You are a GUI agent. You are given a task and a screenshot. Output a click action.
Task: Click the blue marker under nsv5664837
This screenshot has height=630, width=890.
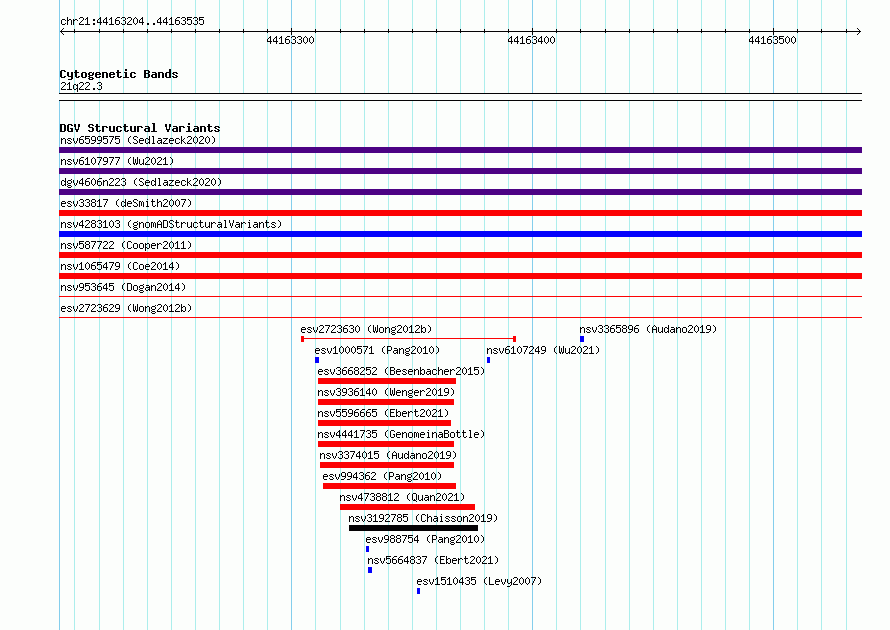370,570
